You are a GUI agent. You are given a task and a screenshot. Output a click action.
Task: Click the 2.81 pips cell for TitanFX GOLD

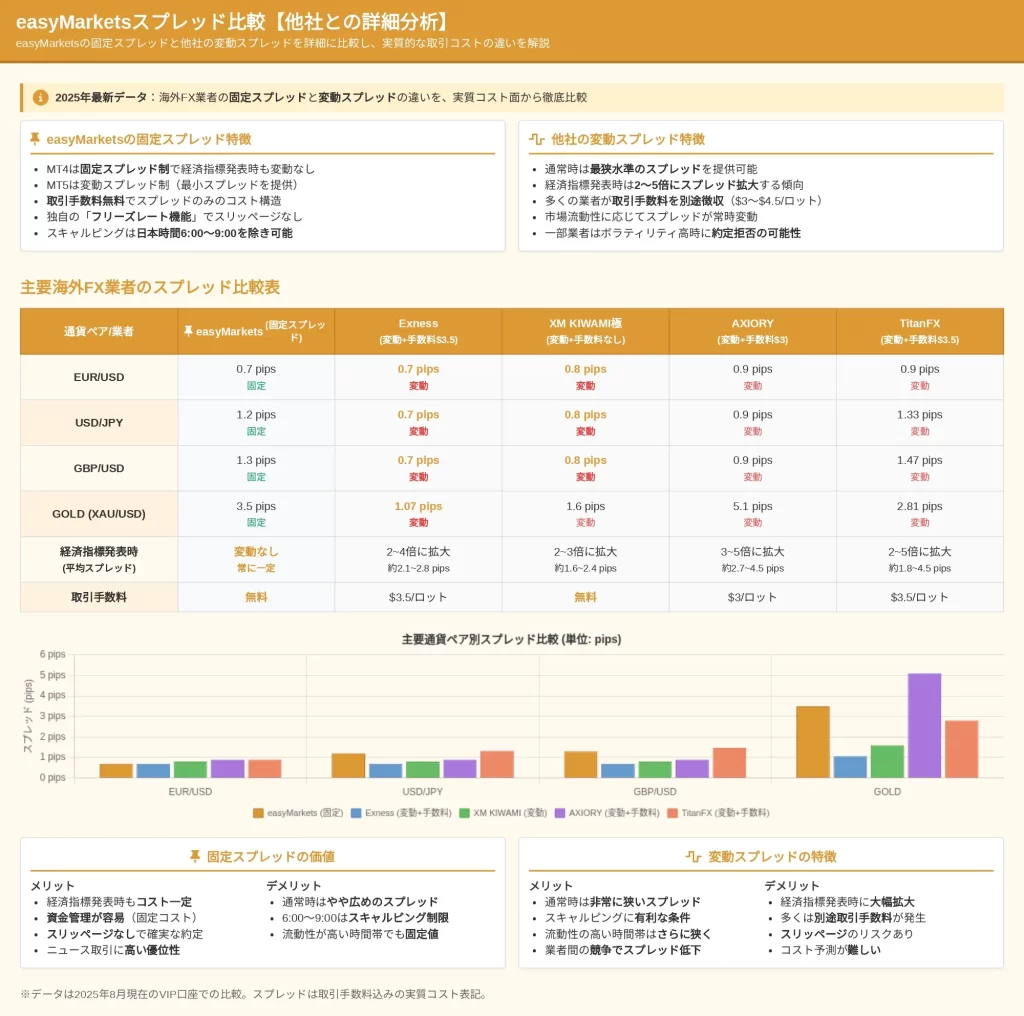pyautogui.click(x=920, y=514)
